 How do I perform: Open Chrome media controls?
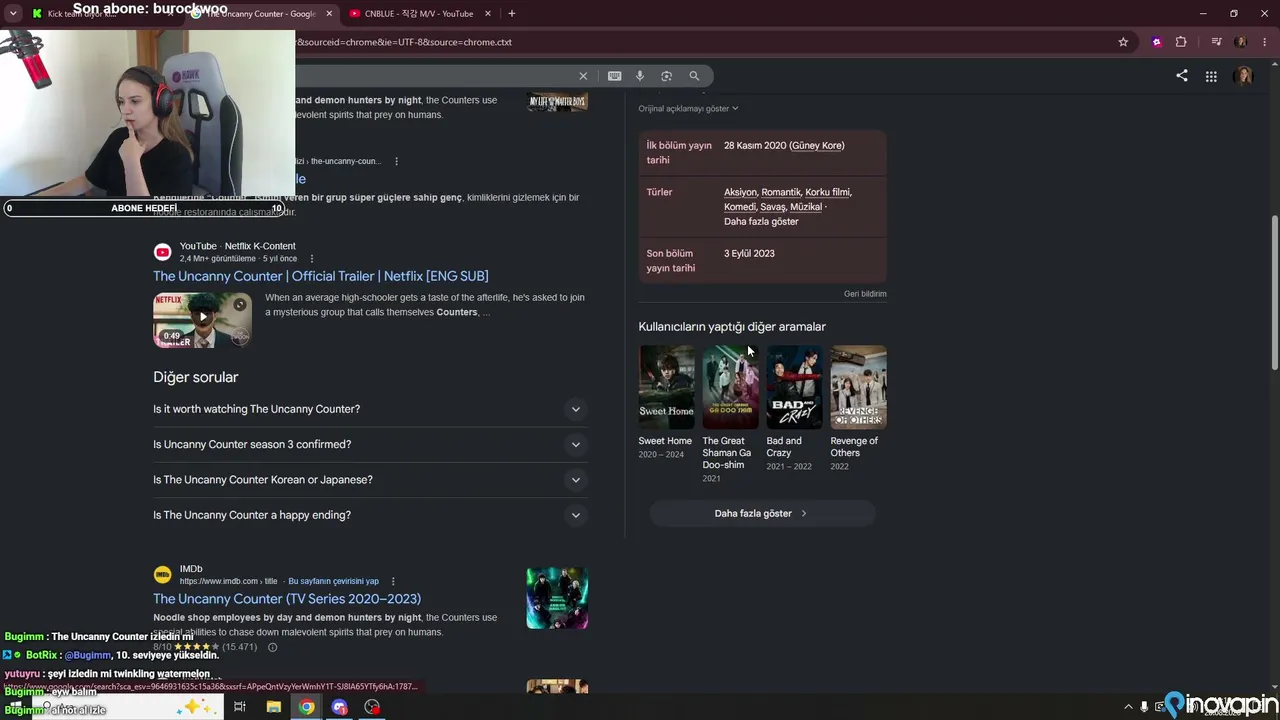pos(1216,42)
